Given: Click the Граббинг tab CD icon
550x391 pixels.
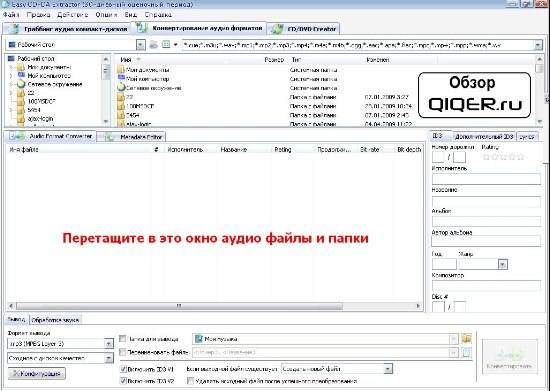Looking at the screenshot, I should click(x=14, y=29).
